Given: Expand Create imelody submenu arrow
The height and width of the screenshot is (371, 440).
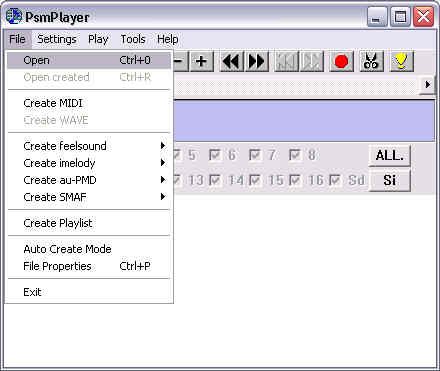Looking at the screenshot, I should [x=163, y=163].
